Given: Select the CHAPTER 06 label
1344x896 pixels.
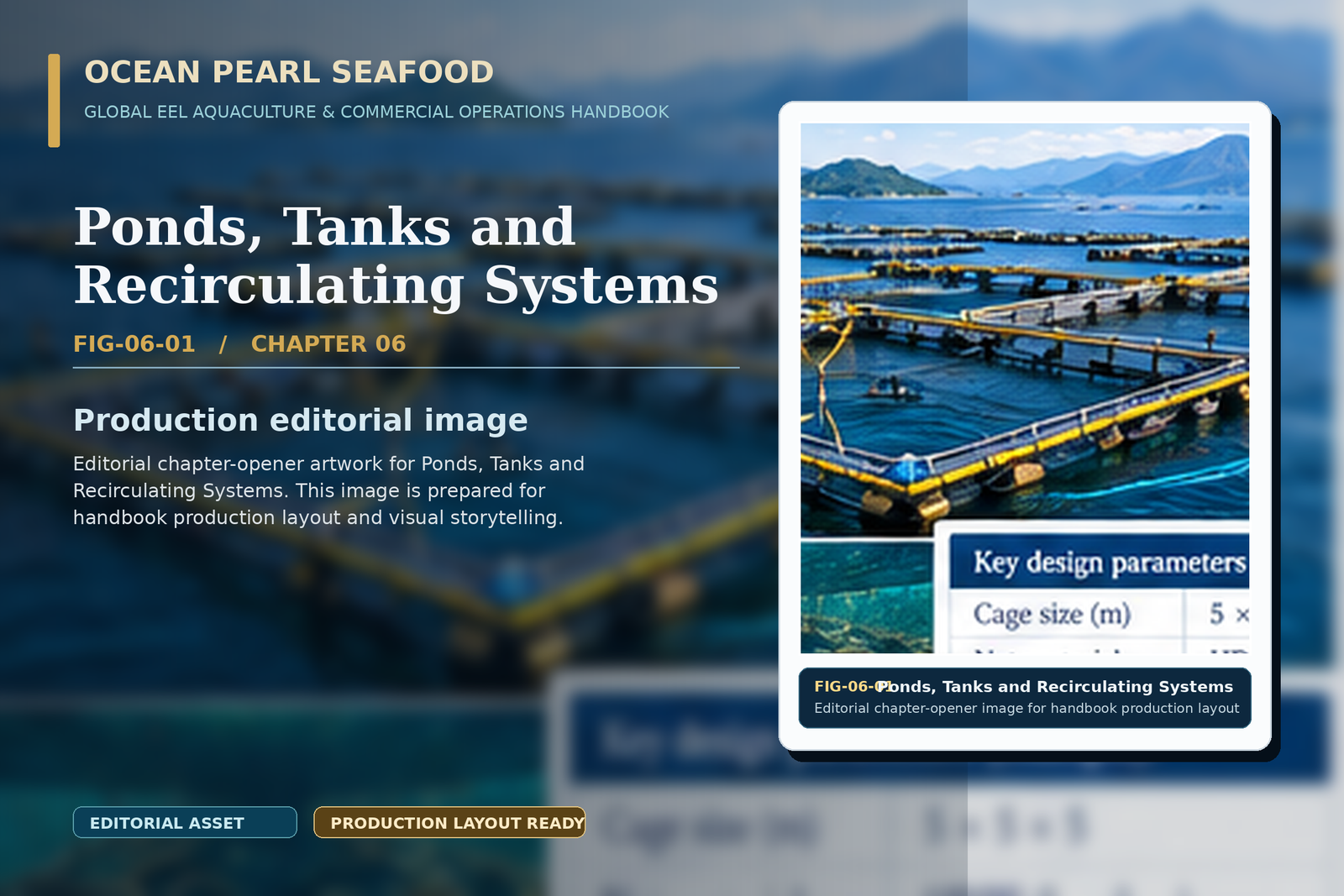Looking at the screenshot, I should click(328, 343).
